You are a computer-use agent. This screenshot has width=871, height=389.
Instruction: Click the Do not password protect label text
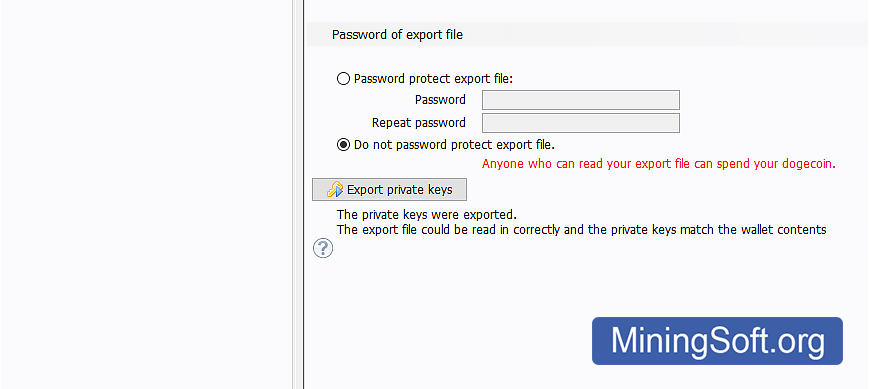tap(454, 145)
